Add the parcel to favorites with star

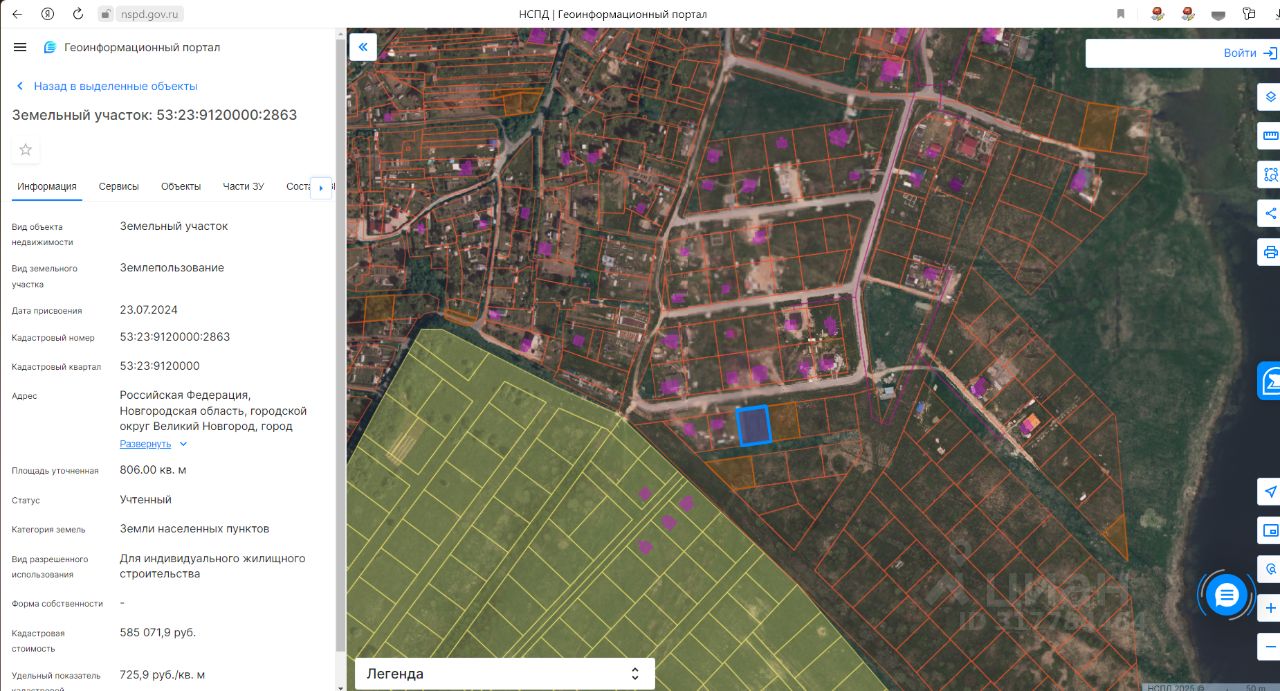(26, 150)
